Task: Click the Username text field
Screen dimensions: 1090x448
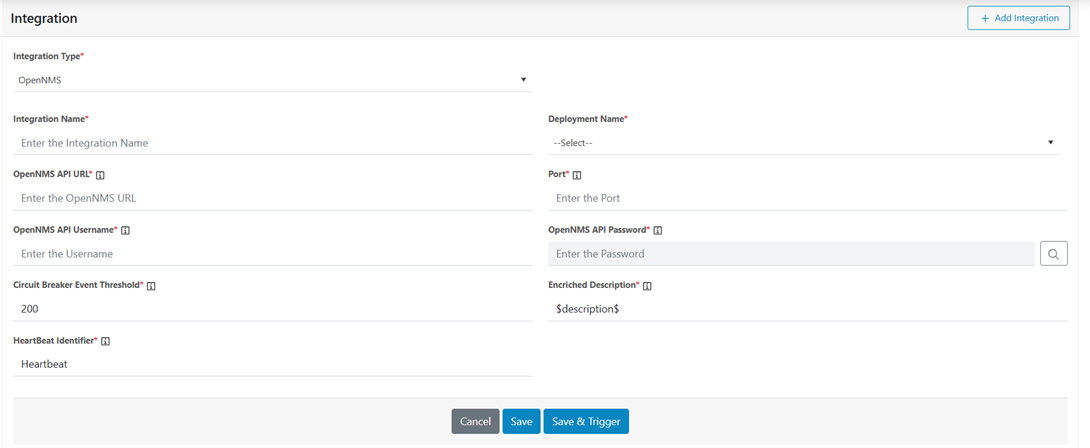Action: (272, 254)
